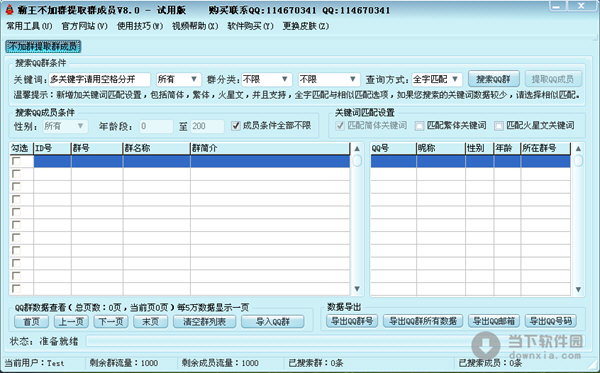
Task: Click the 当前用户：Test status entry
Action: [34, 363]
